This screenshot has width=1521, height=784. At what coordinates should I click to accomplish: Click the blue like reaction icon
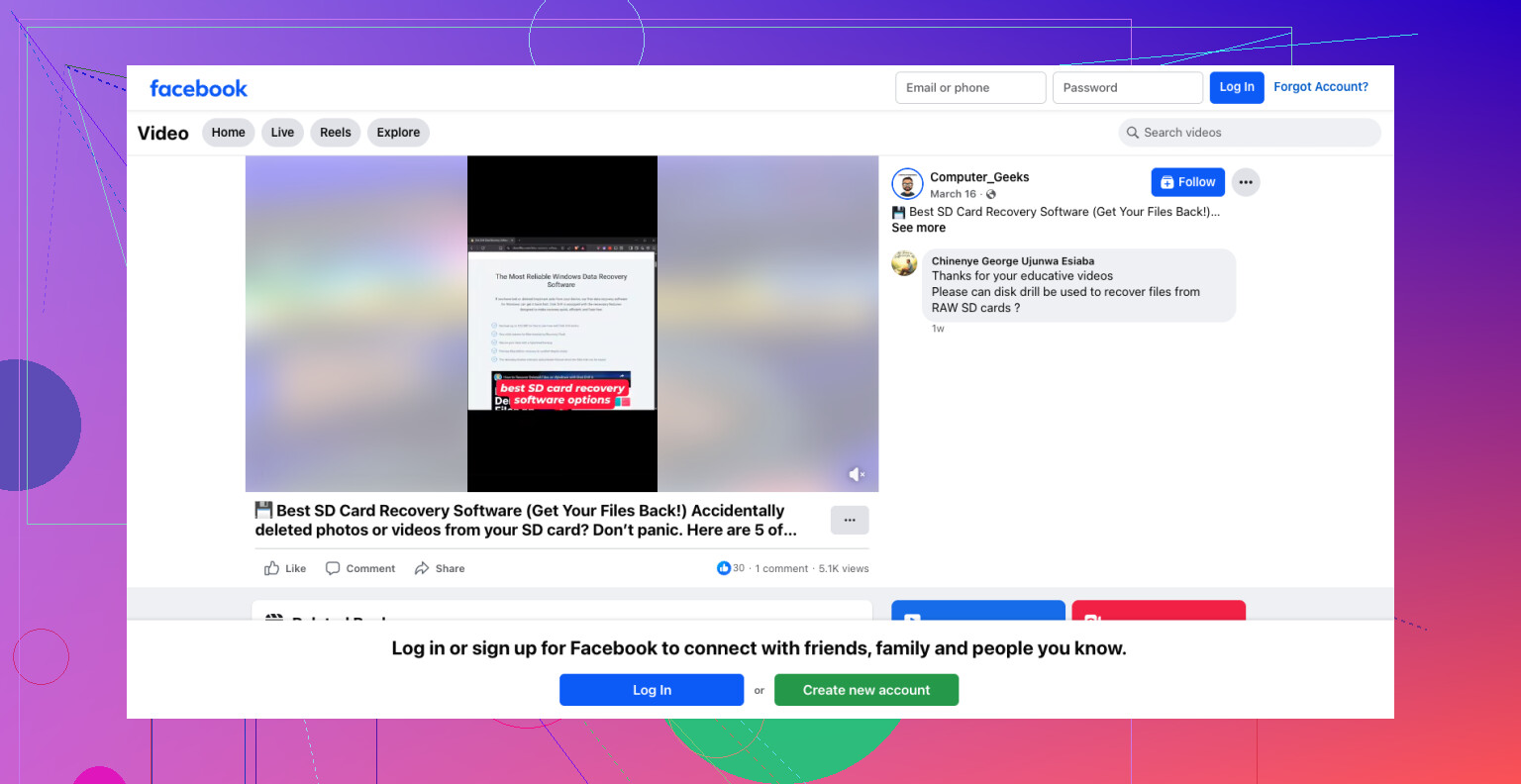pyautogui.click(x=723, y=568)
